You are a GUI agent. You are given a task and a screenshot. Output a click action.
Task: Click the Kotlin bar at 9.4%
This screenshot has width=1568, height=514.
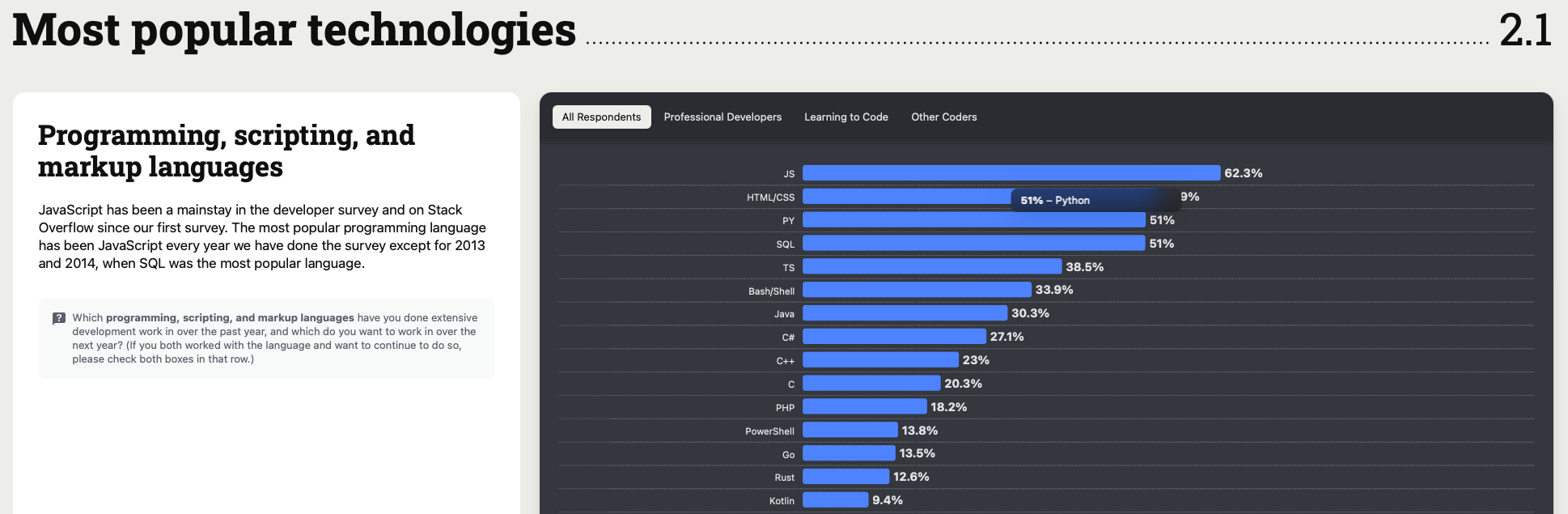coord(835,500)
